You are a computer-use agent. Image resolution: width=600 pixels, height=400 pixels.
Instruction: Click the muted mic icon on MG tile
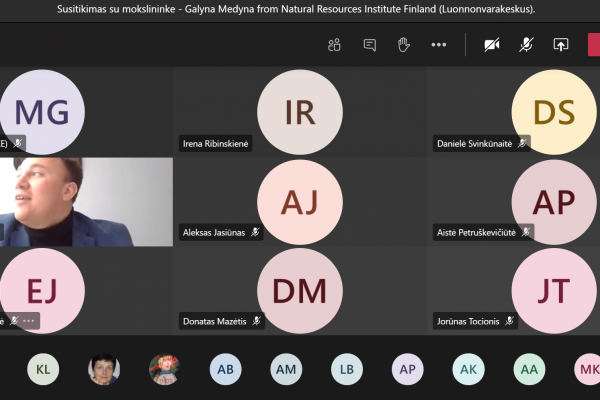click(x=18, y=143)
